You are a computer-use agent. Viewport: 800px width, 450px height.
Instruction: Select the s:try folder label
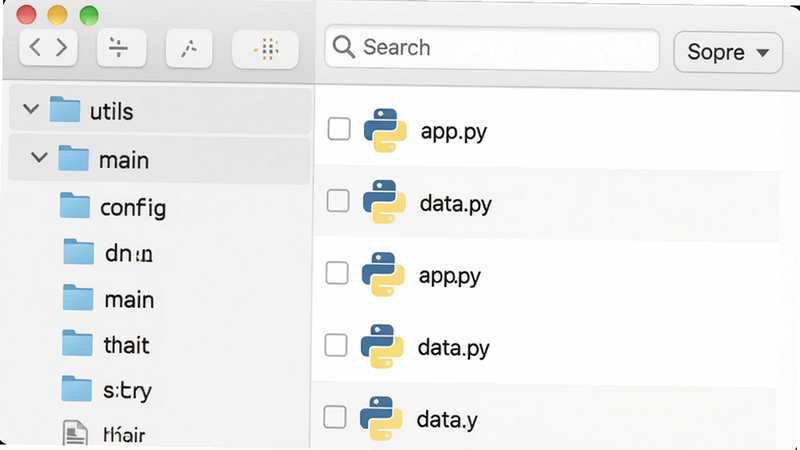pos(127,391)
